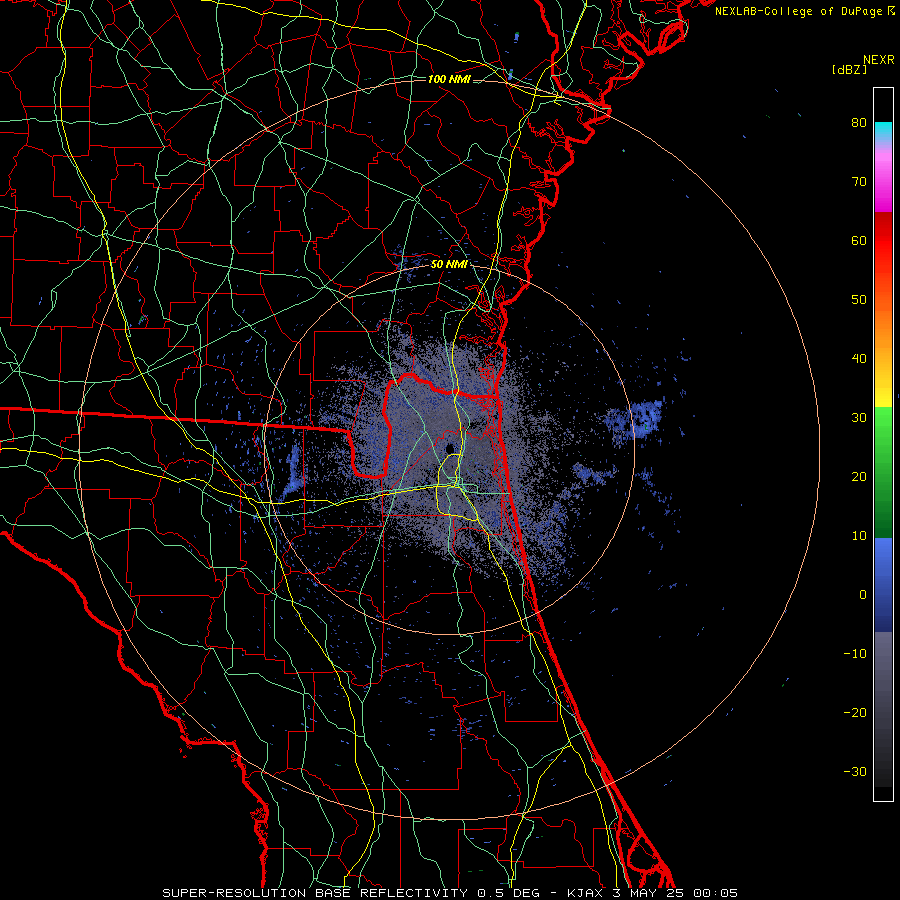
Task: Click the [dBZ] unit label
Action: pyautogui.click(x=849, y=70)
